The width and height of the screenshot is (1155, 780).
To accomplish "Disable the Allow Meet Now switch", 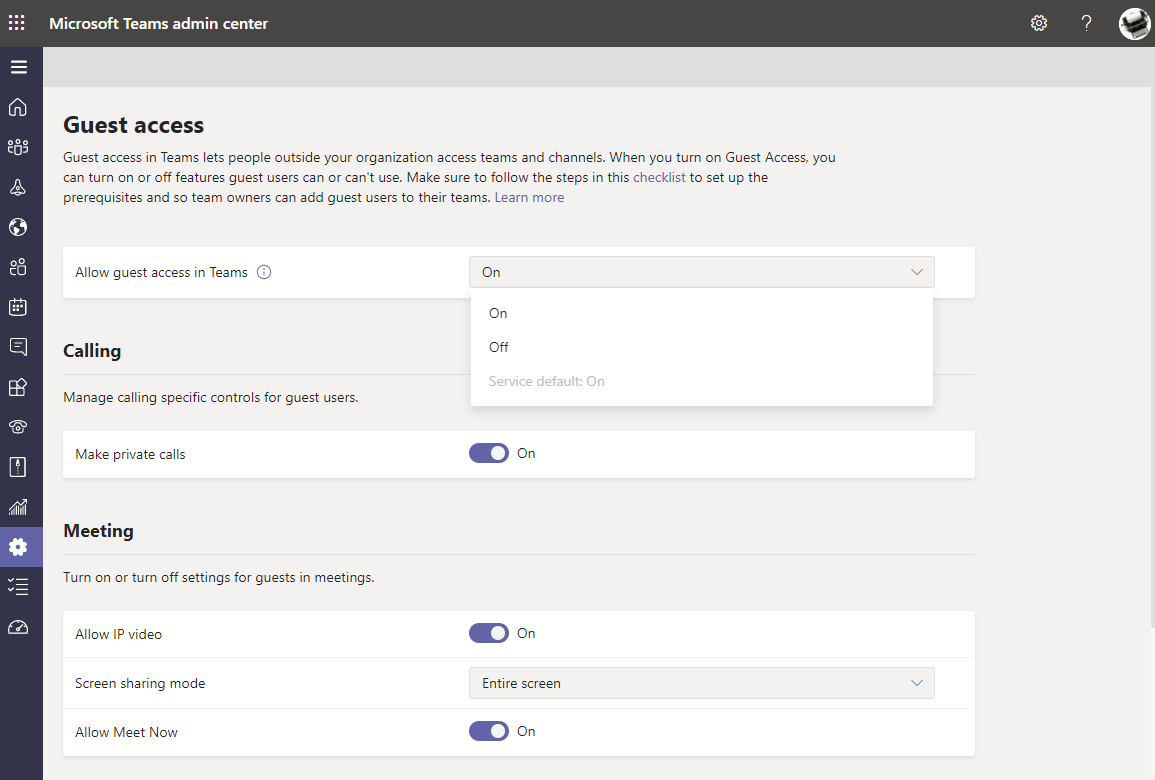I will 489,731.
